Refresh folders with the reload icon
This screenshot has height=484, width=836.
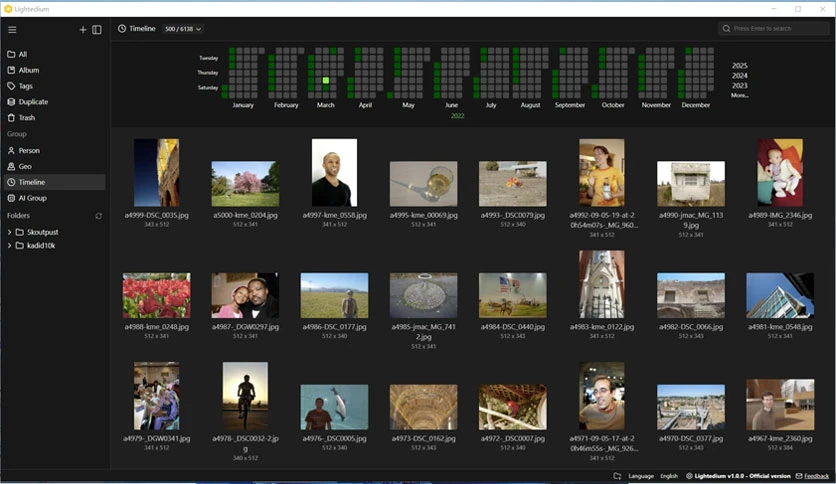pos(99,216)
